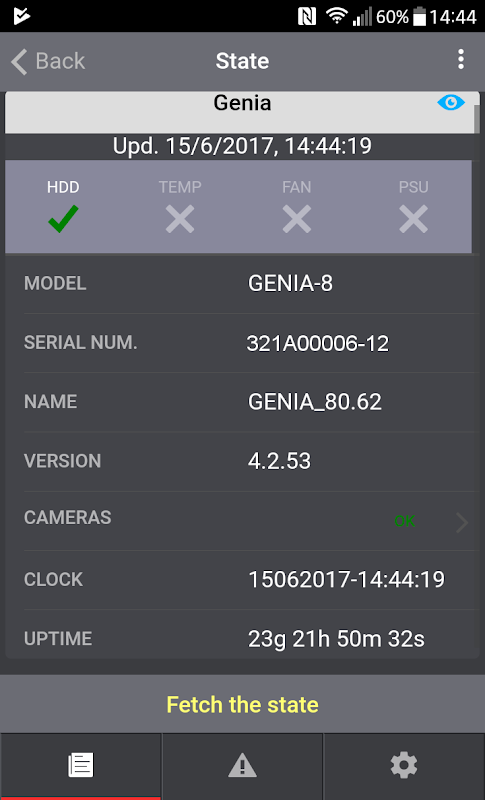
Task: Expand the CAMERAS row chevron
Action: (x=462, y=522)
